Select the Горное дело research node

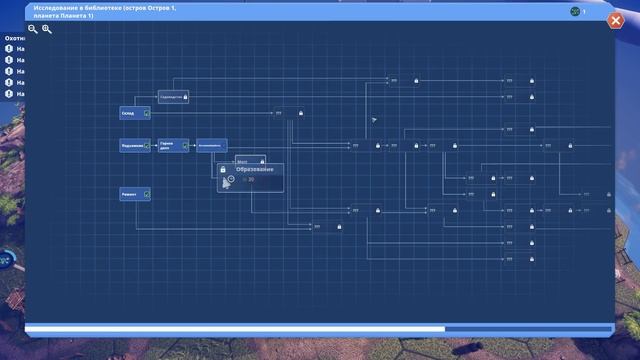[173, 145]
